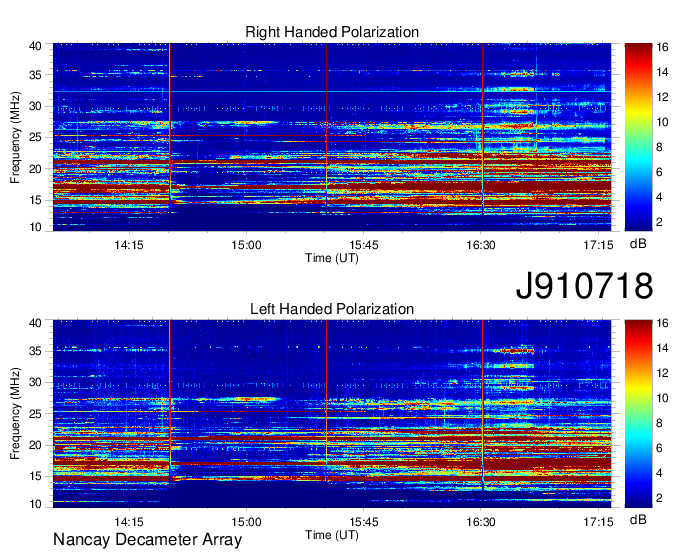Click 35 MHz tick of Right Handed plot
680x552 pixels.
[36, 75]
